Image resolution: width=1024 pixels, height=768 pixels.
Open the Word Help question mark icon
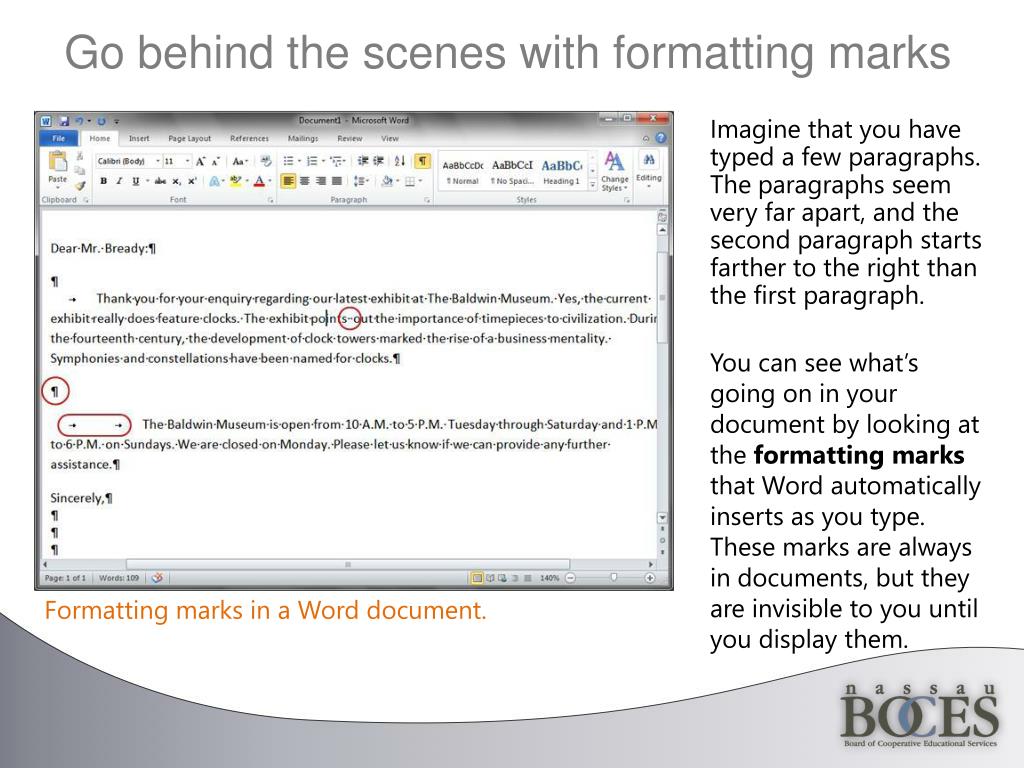point(661,138)
